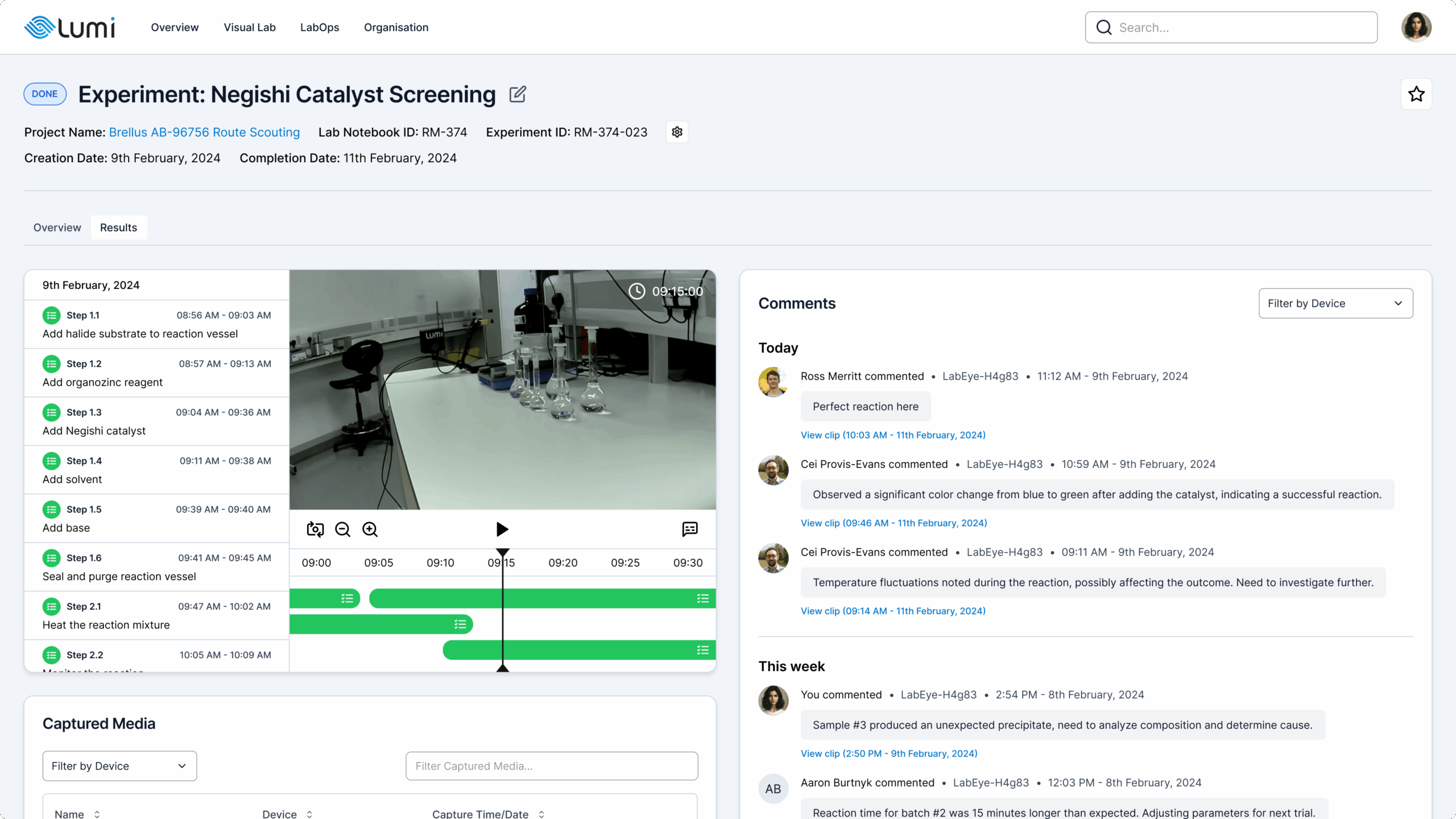Viewport: 1456px width, 819px height.
Task: Click the clock timestamp on the video
Action: 666,291
